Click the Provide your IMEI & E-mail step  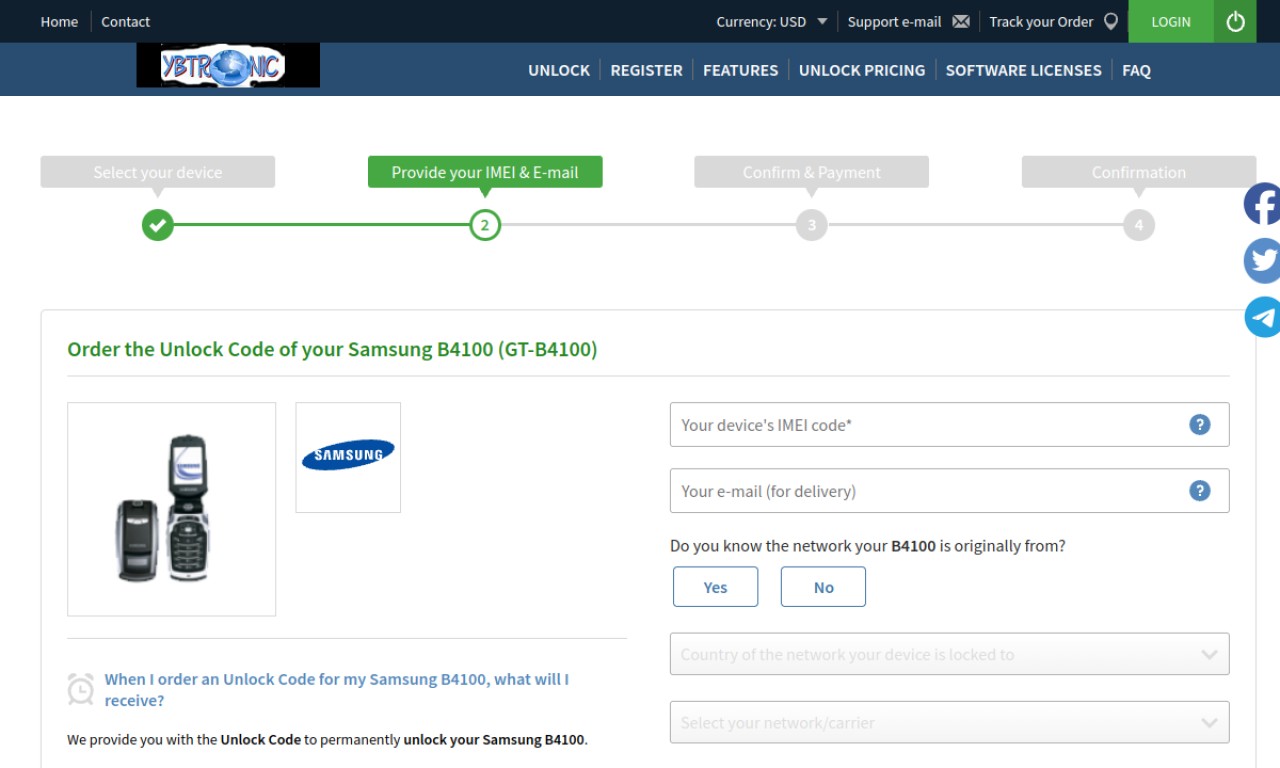485,172
